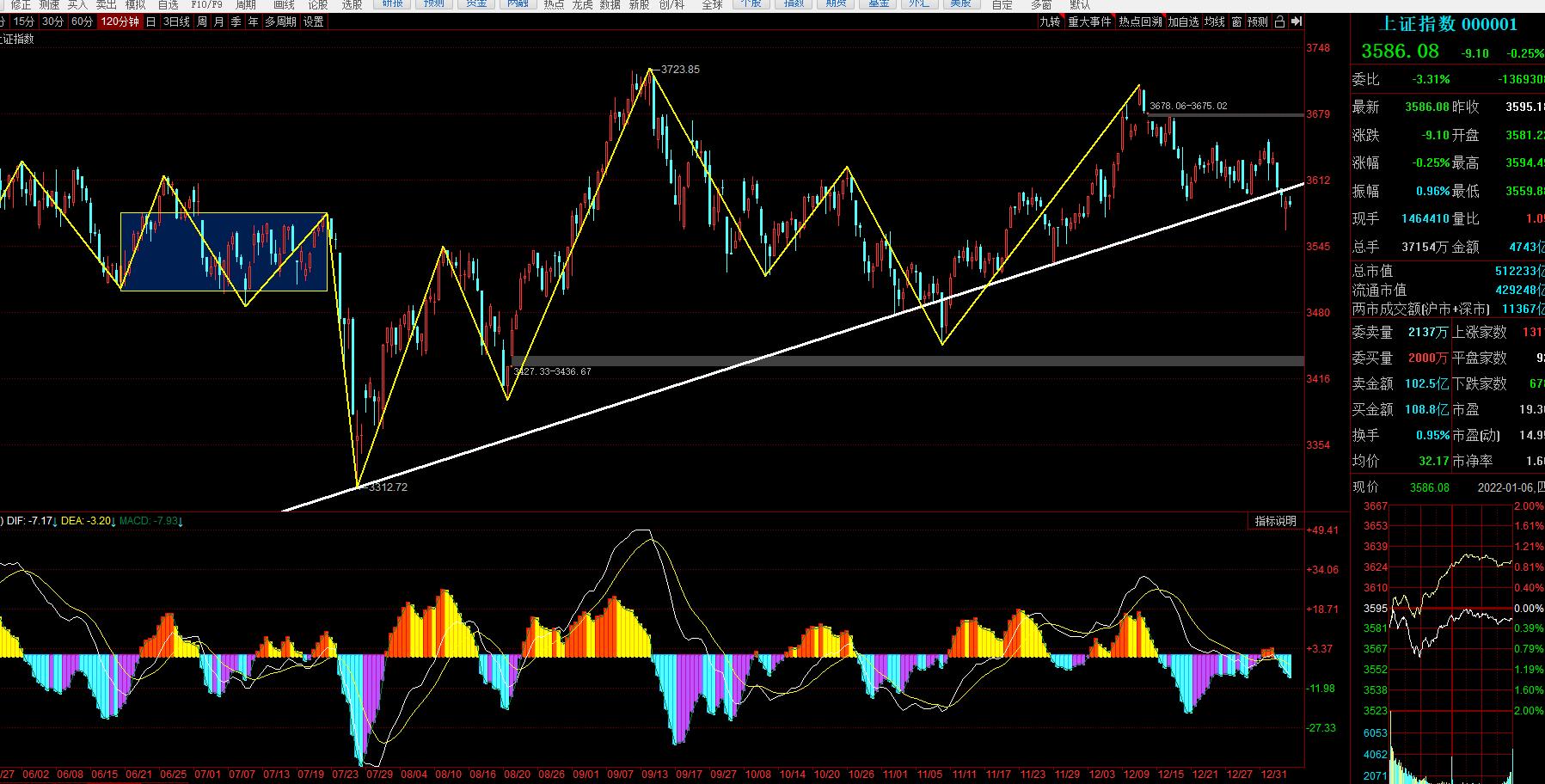Switch to the 周 (weekly) period tab
The height and width of the screenshot is (784, 1545).
[202, 21]
